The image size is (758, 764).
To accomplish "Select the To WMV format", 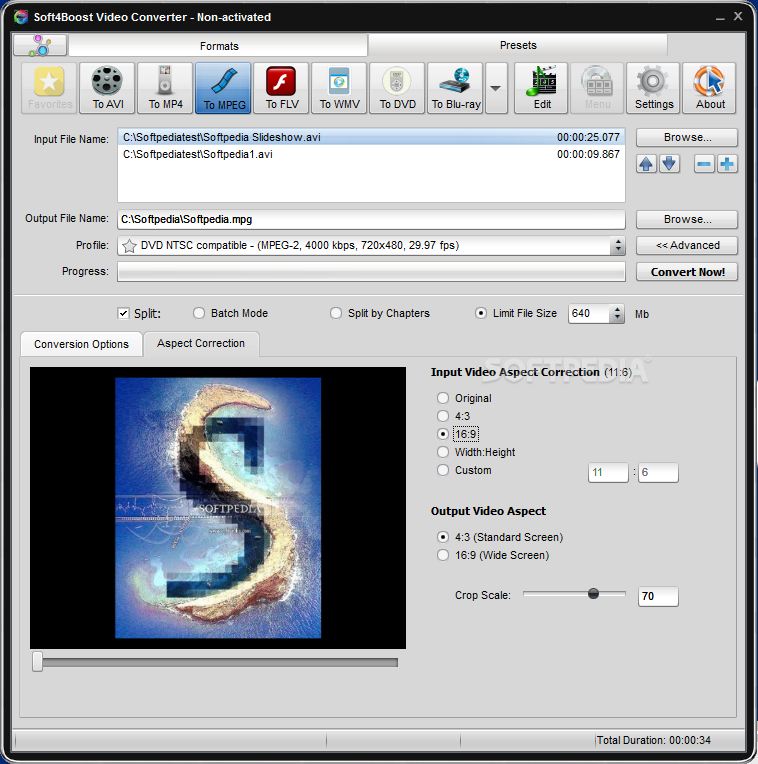I will (339, 88).
